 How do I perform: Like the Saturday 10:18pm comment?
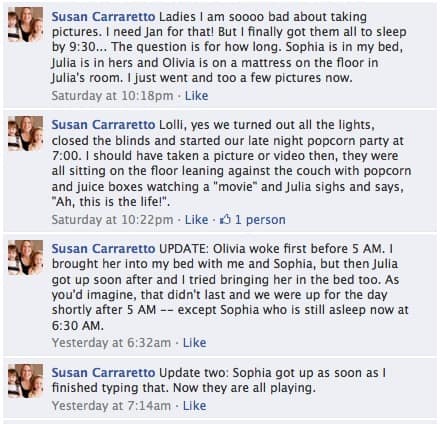(x=196, y=96)
